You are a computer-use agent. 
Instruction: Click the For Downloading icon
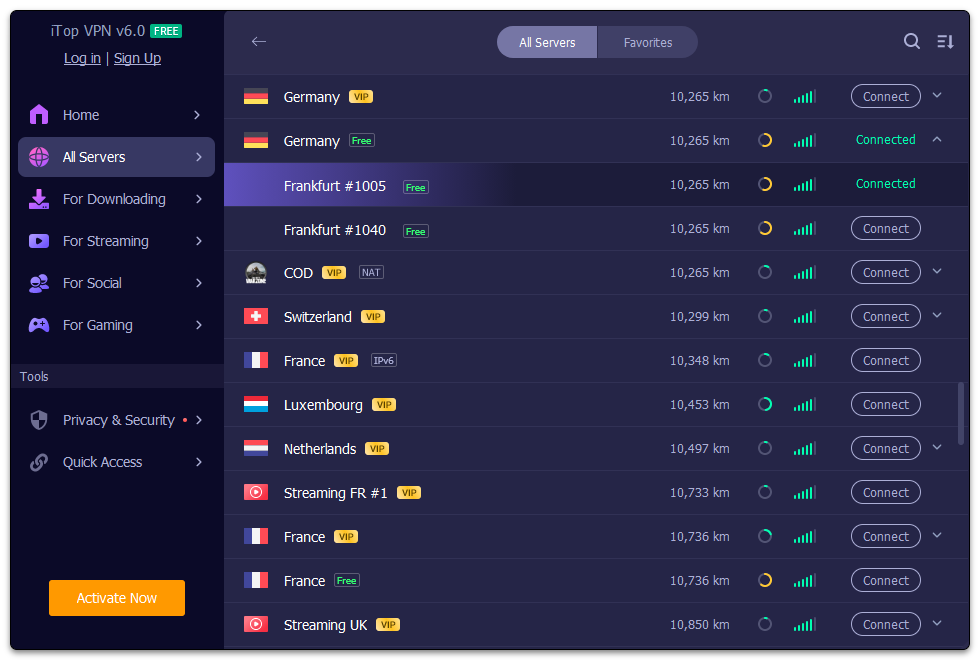39,199
